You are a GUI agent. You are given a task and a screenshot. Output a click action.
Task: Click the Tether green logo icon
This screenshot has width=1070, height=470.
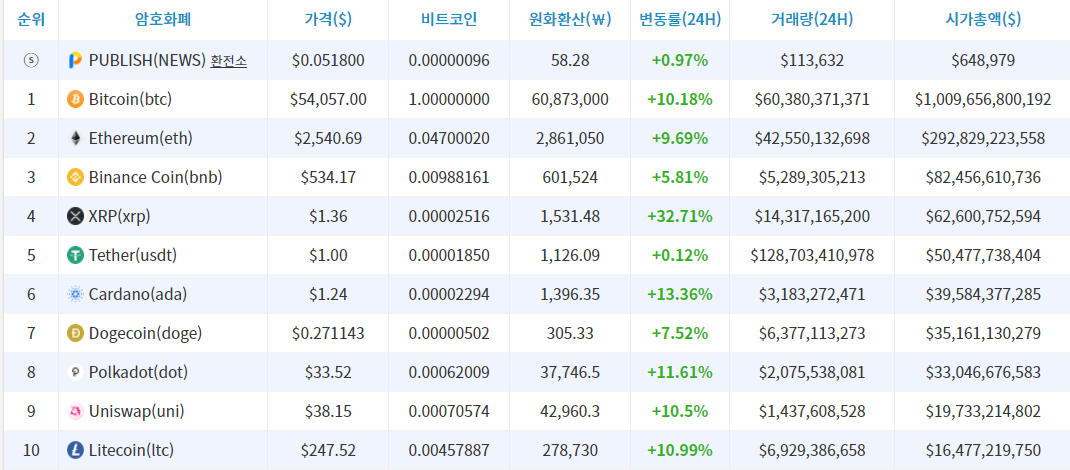tap(75, 256)
